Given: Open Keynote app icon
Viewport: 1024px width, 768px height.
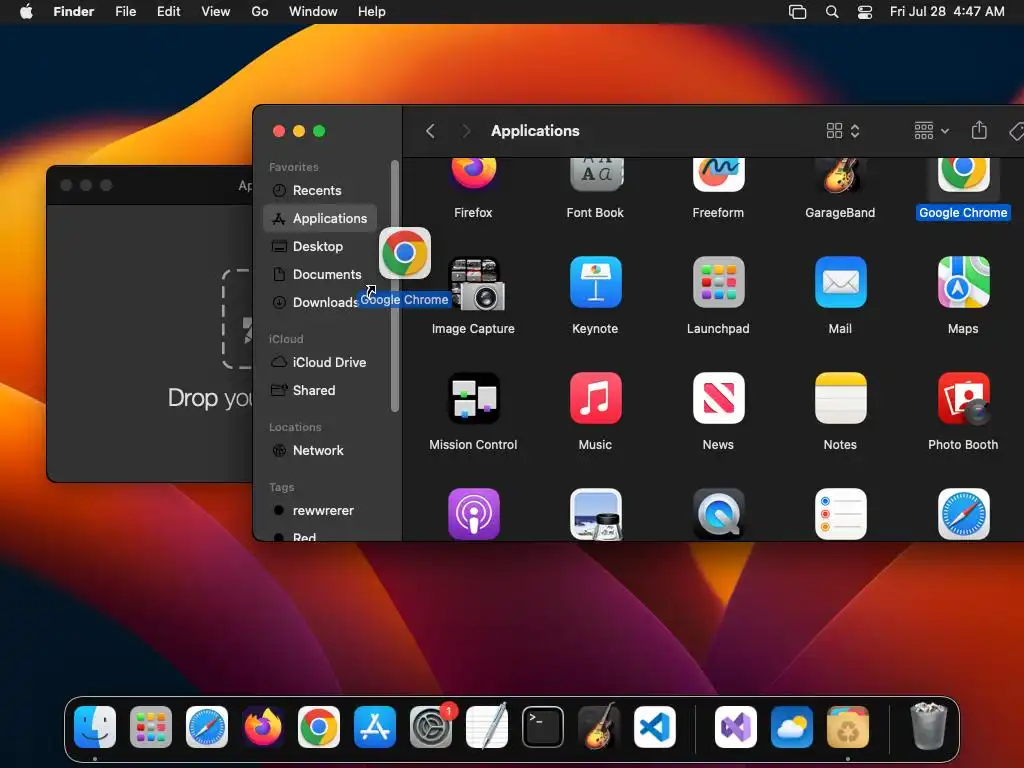Looking at the screenshot, I should click(x=596, y=282).
